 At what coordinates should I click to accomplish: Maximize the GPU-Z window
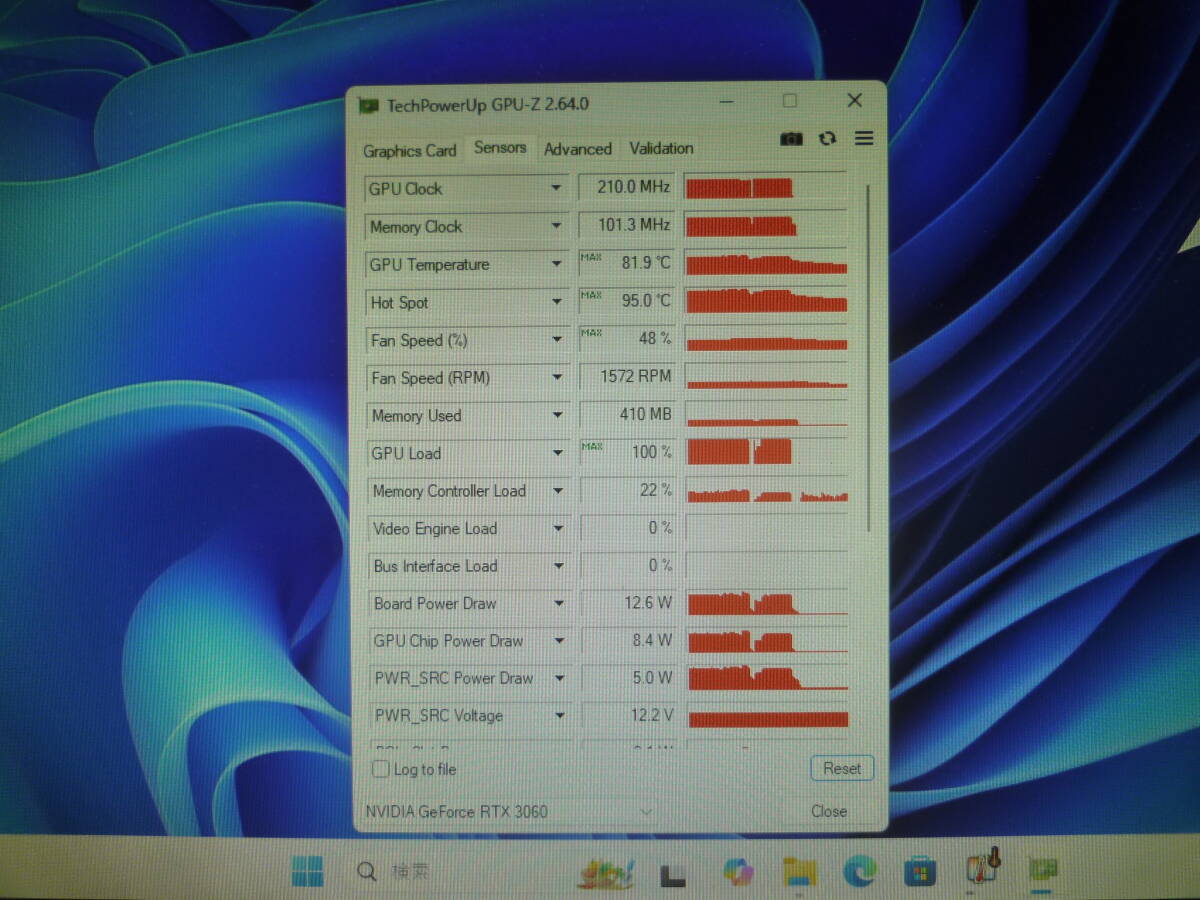pyautogui.click(x=790, y=100)
